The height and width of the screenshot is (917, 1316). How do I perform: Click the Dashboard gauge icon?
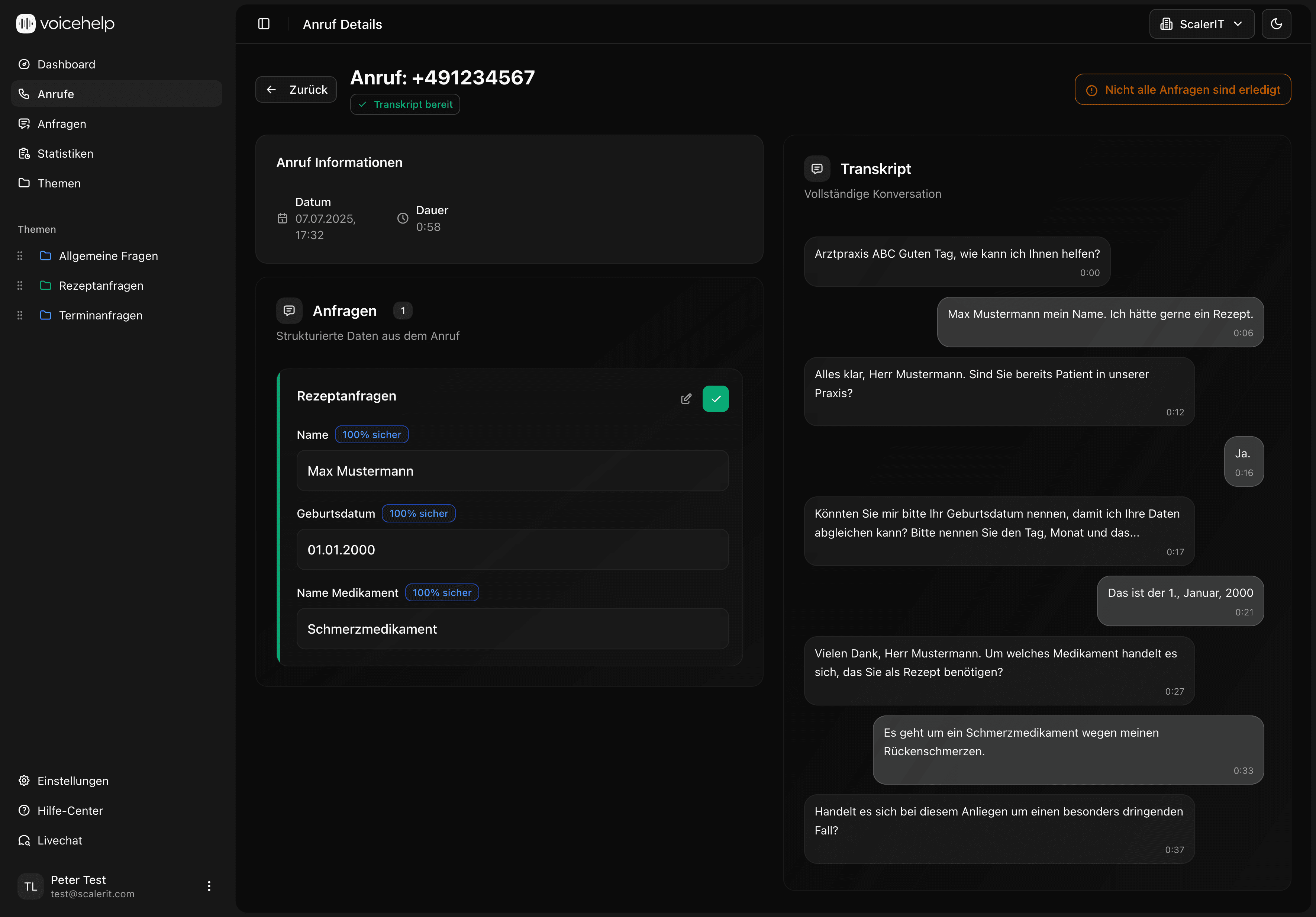[x=24, y=64]
